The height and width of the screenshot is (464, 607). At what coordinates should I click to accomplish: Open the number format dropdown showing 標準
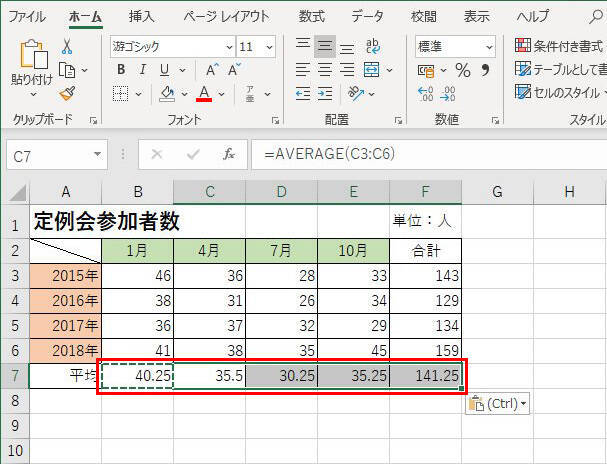coord(488,47)
